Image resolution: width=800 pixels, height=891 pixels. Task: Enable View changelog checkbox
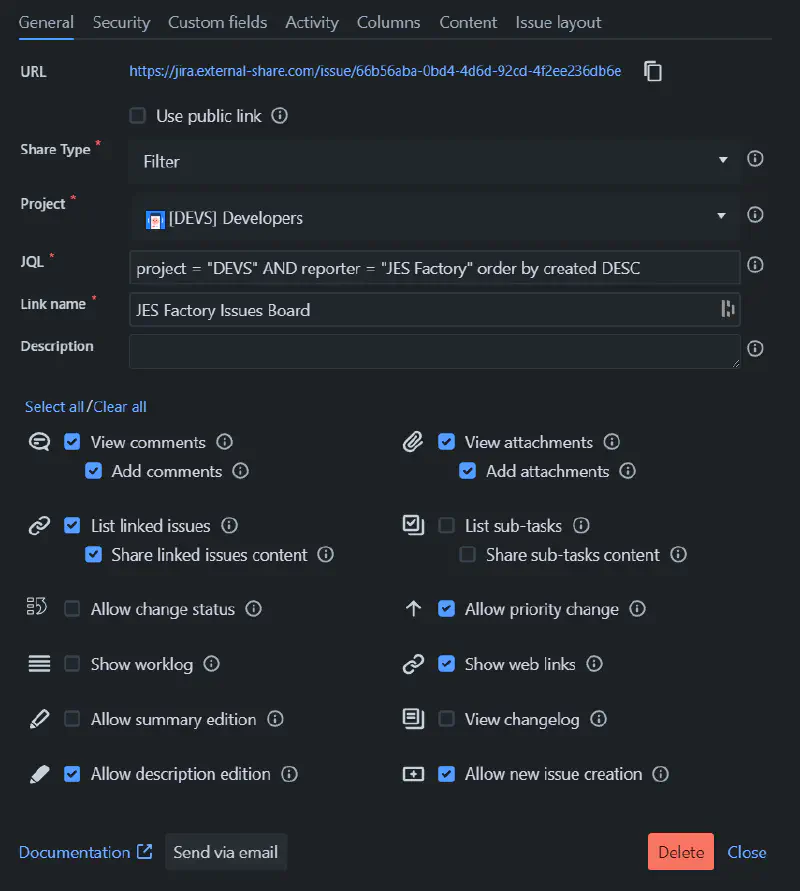point(447,719)
